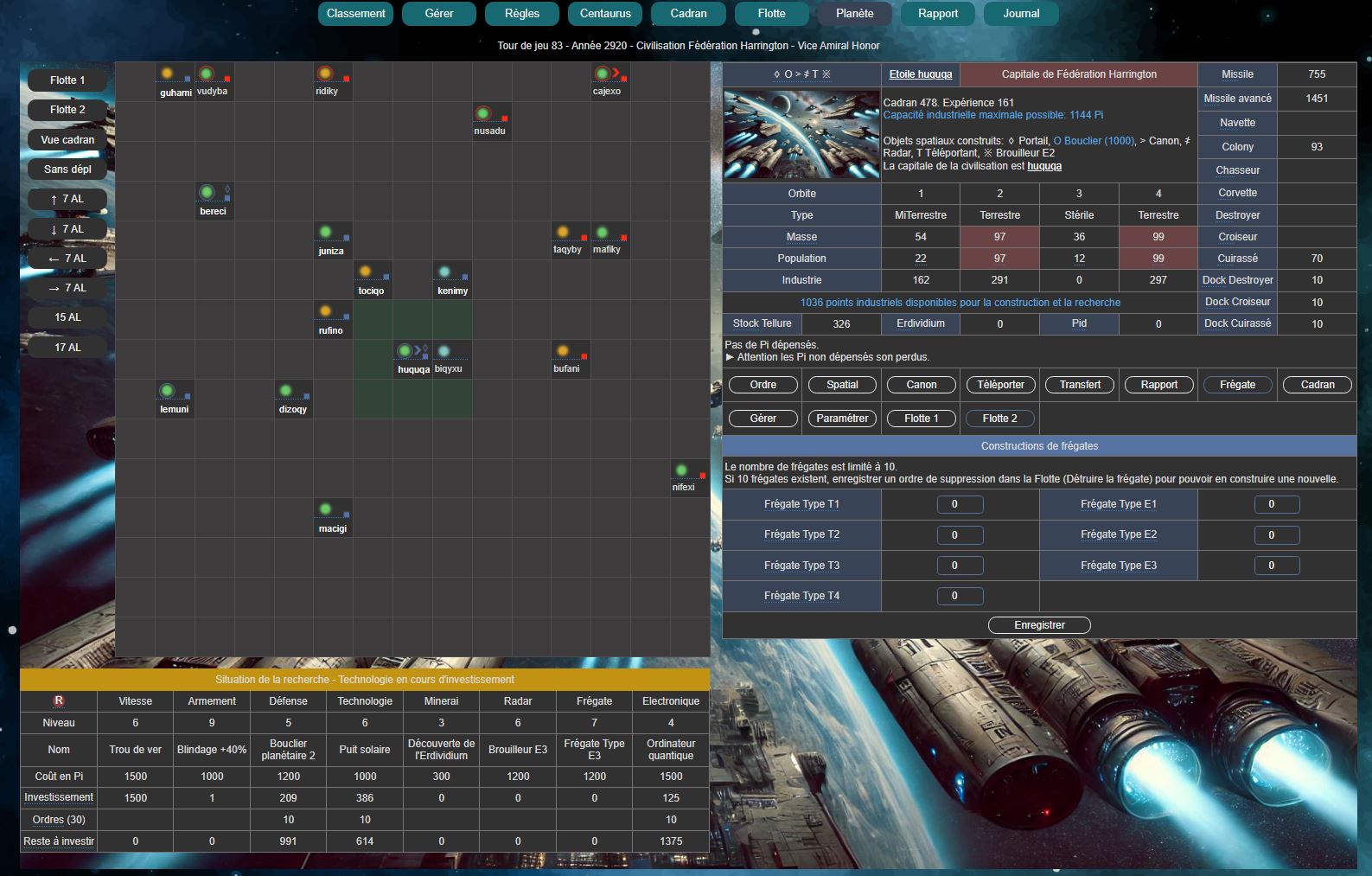Click the Enregistrer button

tap(1039, 625)
